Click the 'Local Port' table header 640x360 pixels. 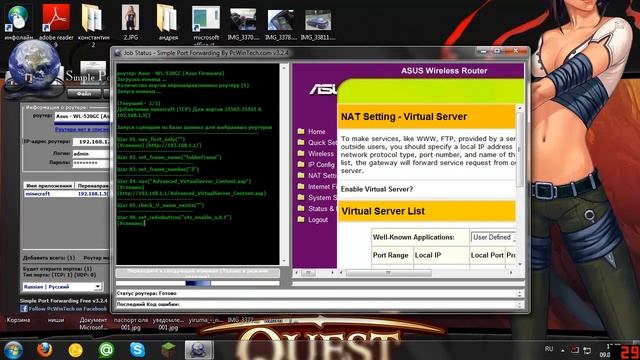pyautogui.click(x=487, y=255)
